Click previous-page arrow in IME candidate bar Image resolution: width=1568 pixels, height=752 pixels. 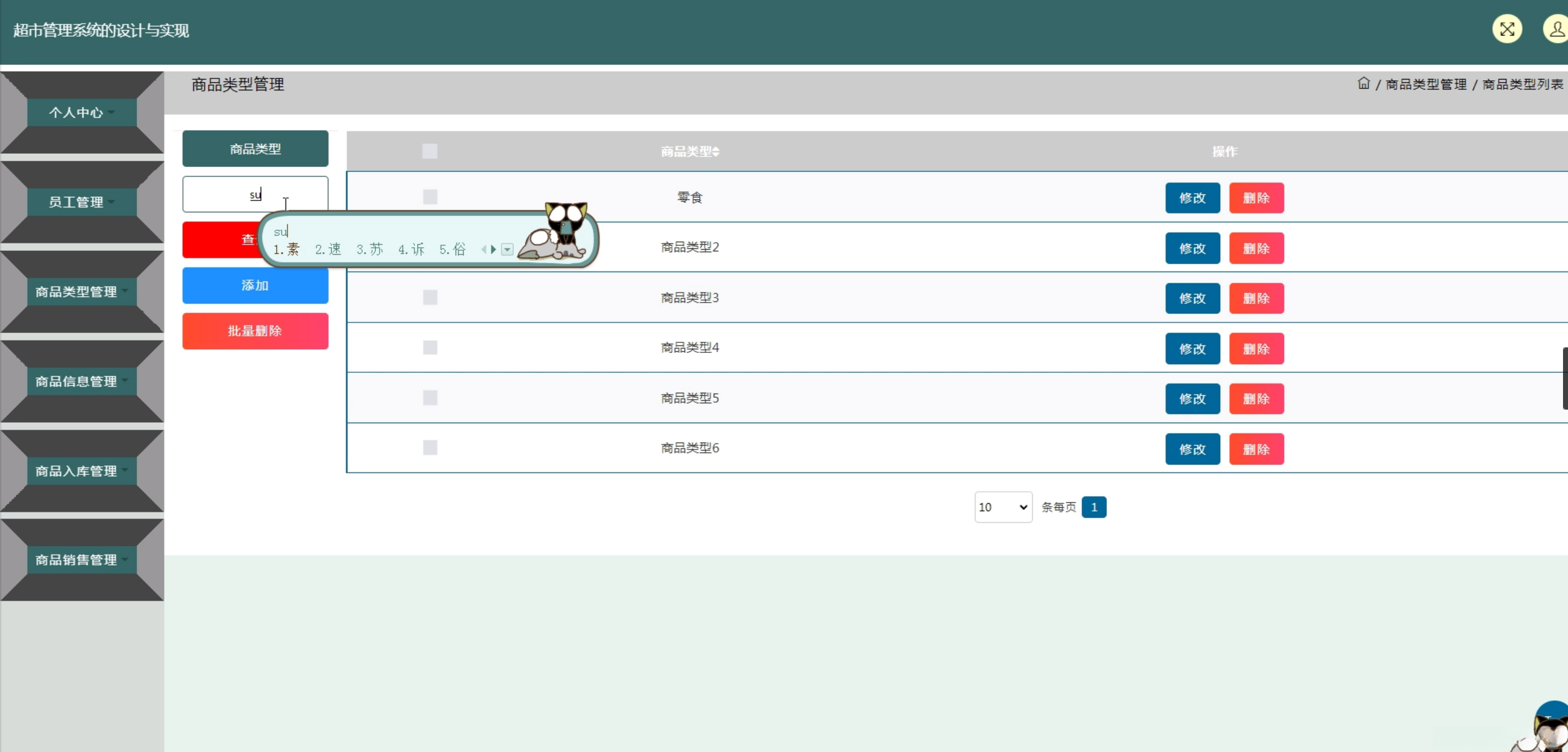click(483, 250)
